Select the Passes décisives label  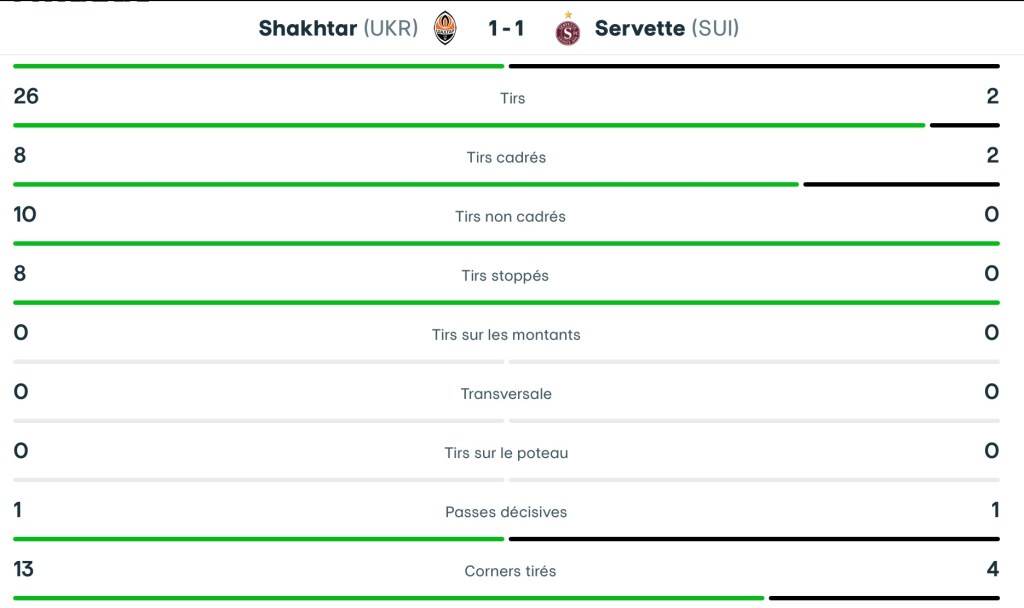tap(506, 511)
